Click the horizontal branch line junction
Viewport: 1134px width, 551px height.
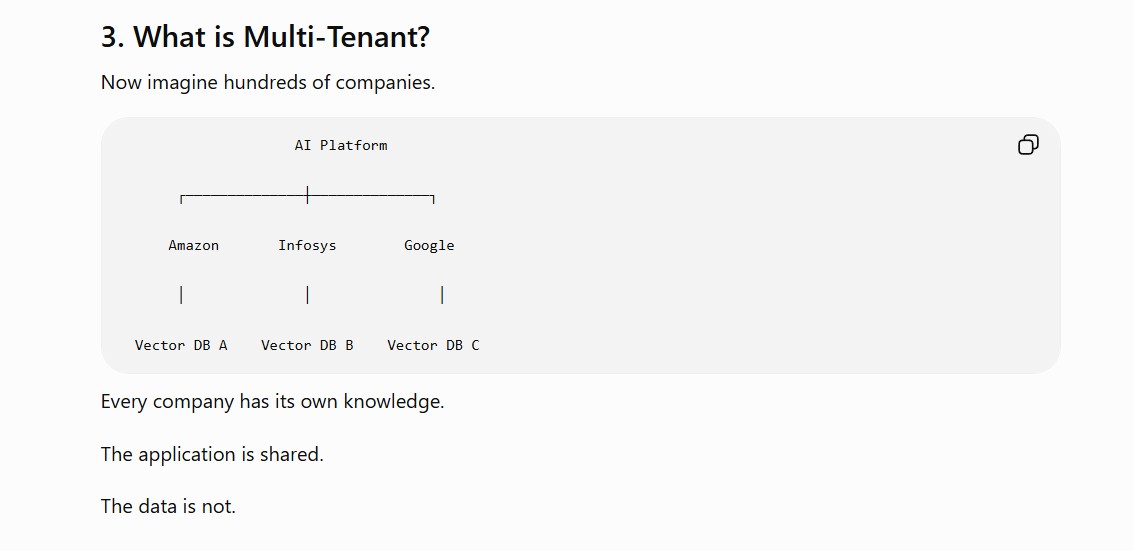307,195
